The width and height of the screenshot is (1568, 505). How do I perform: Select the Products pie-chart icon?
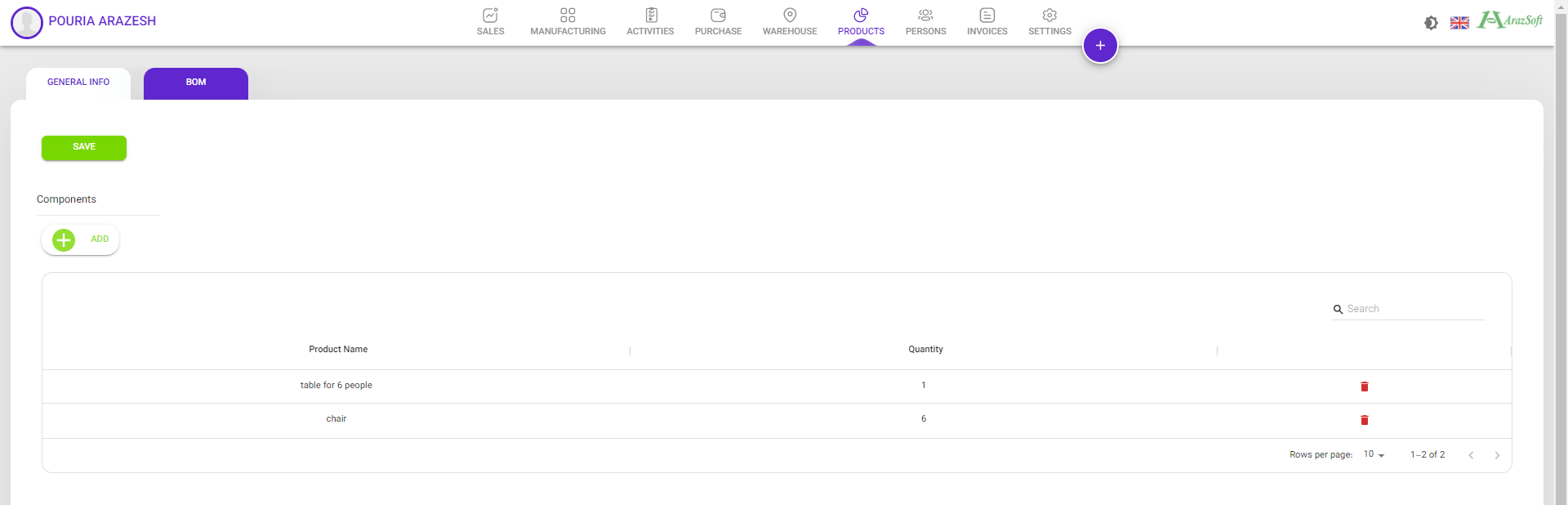click(861, 16)
